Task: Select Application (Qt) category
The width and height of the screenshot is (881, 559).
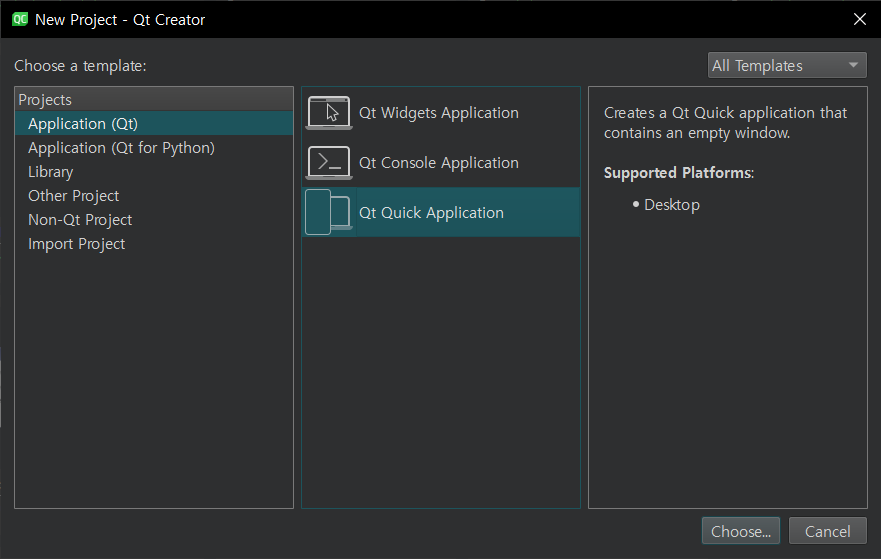Action: (153, 124)
